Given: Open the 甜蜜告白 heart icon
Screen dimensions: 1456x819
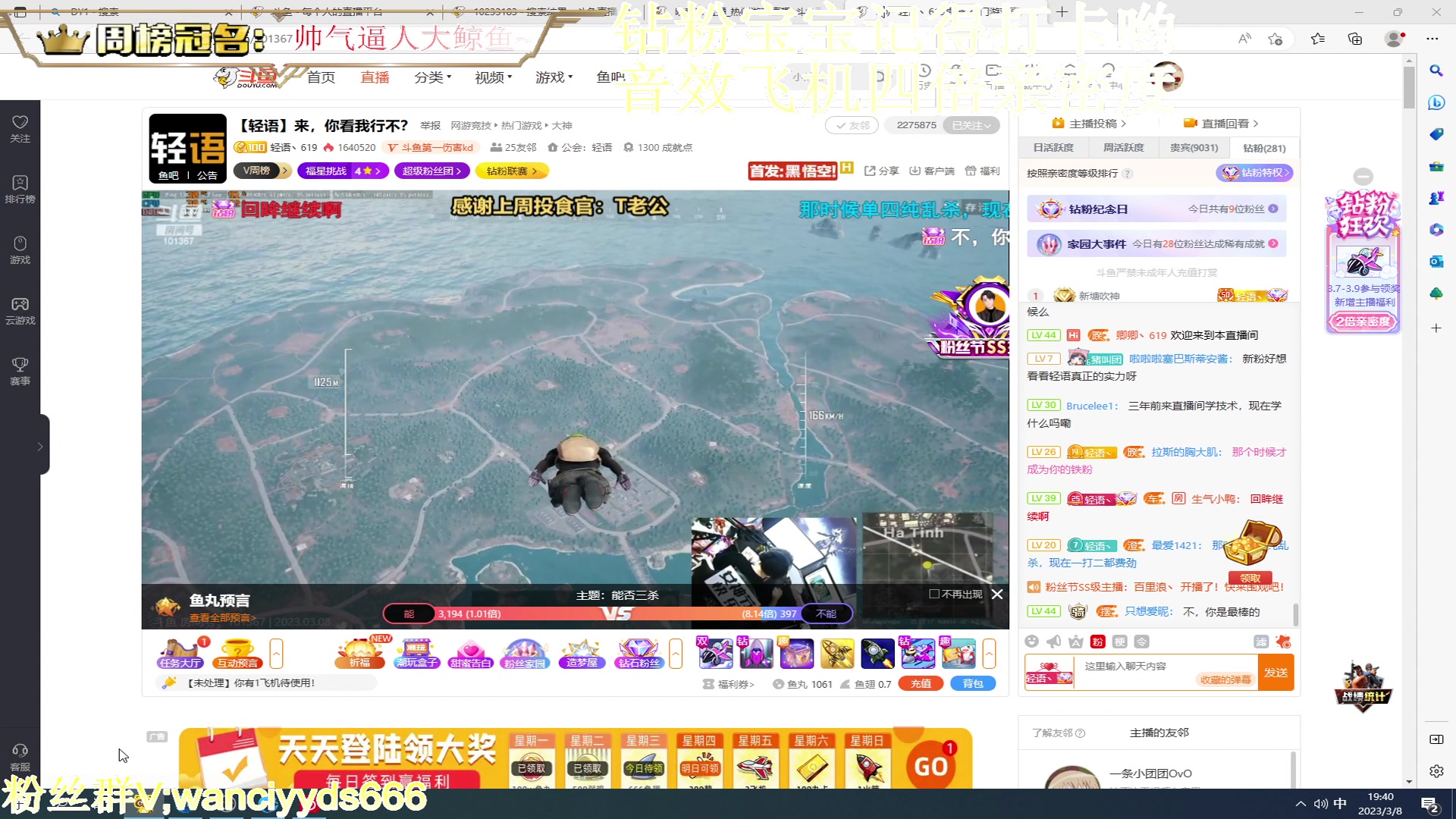Looking at the screenshot, I should click(471, 653).
